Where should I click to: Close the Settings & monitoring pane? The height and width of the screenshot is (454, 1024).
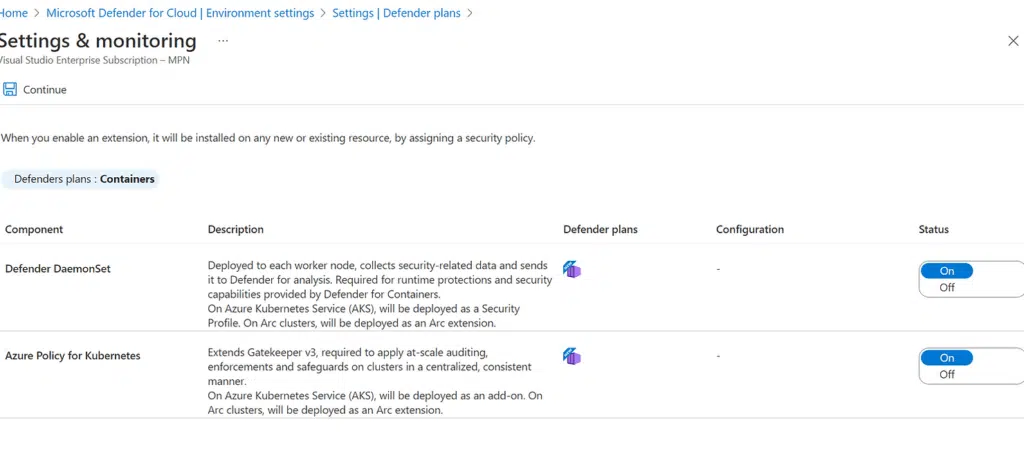1013,41
